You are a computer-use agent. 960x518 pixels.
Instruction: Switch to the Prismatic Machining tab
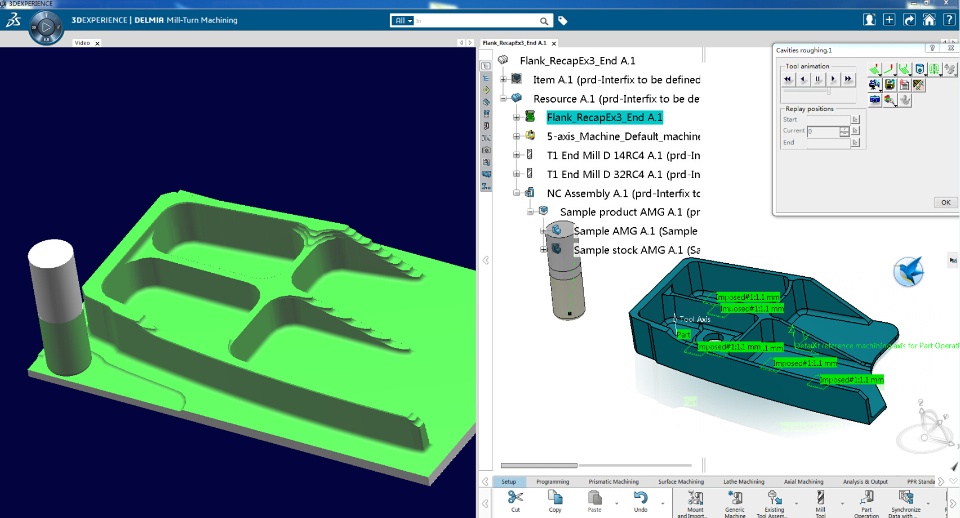pyautogui.click(x=613, y=481)
